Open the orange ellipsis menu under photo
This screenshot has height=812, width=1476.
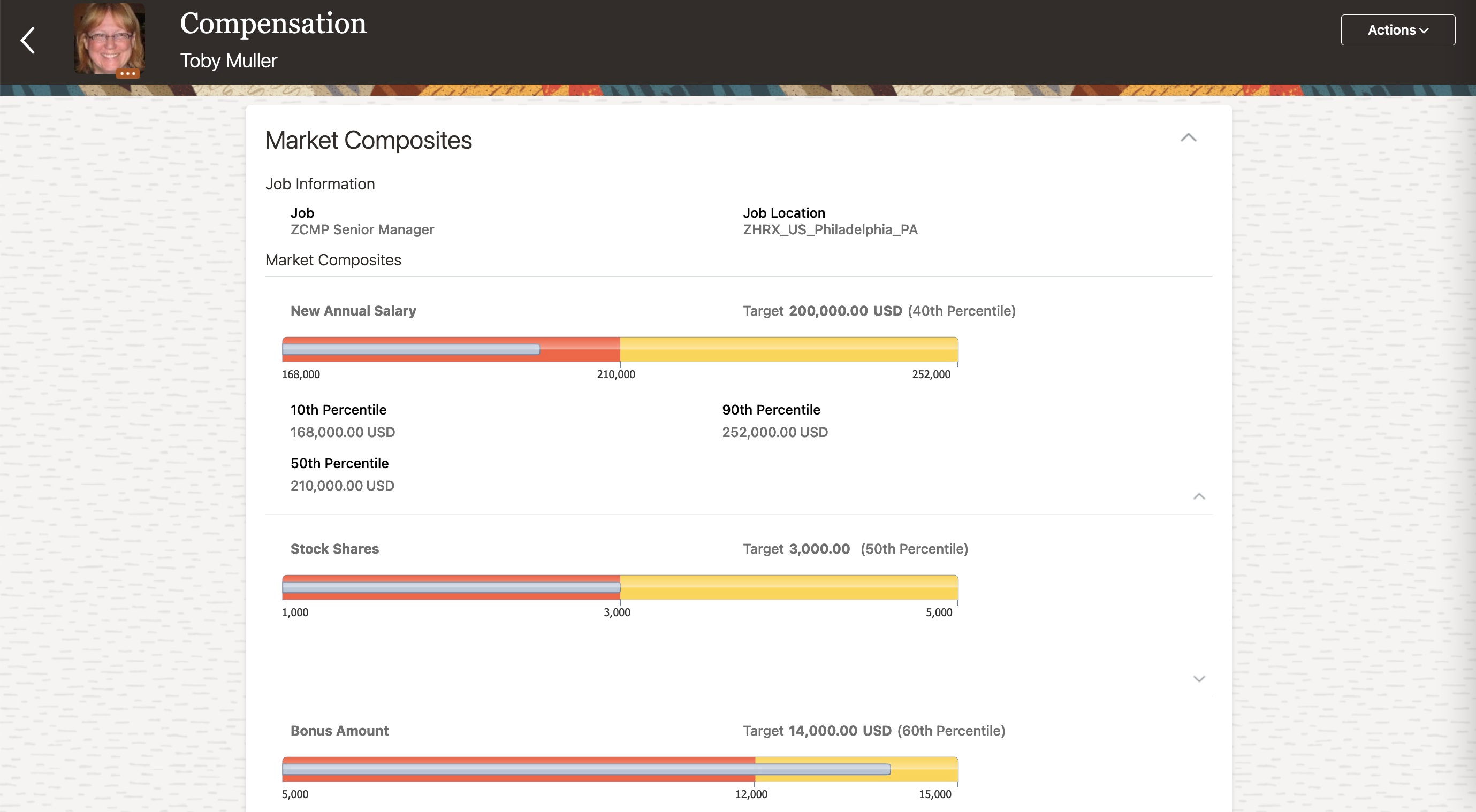point(127,73)
